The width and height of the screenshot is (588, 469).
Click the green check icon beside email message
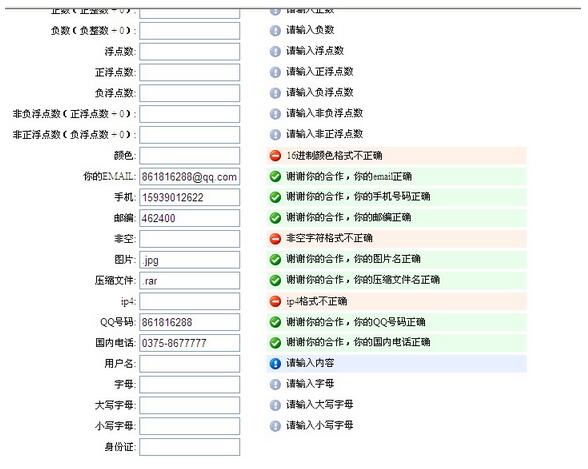point(275,176)
